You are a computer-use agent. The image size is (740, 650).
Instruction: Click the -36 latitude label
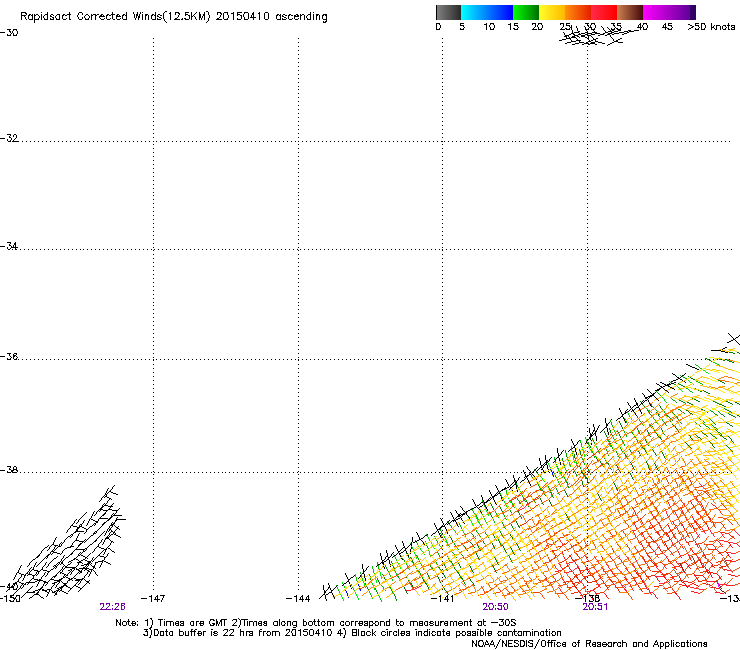9,356
